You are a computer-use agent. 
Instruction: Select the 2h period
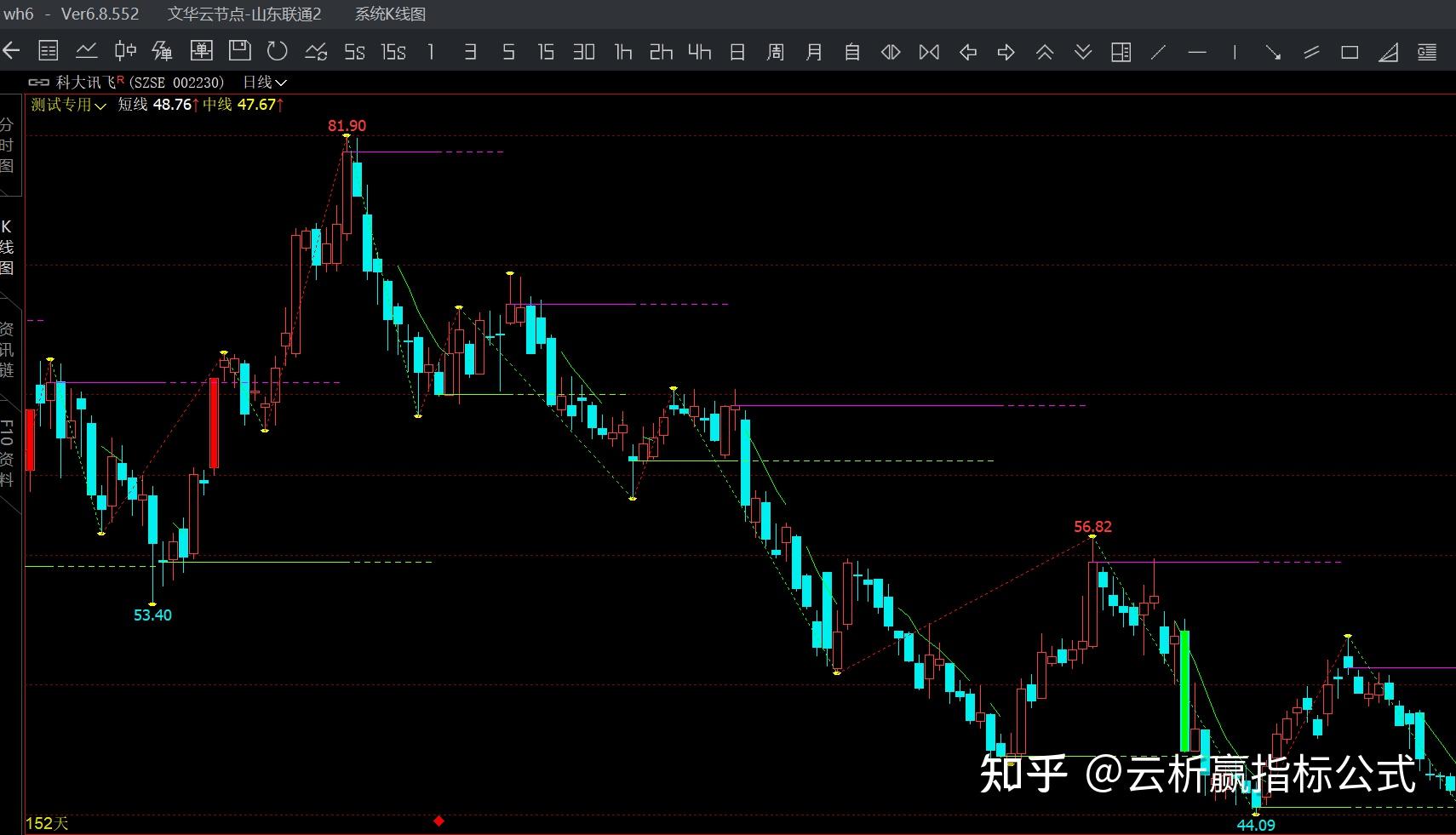click(x=661, y=52)
